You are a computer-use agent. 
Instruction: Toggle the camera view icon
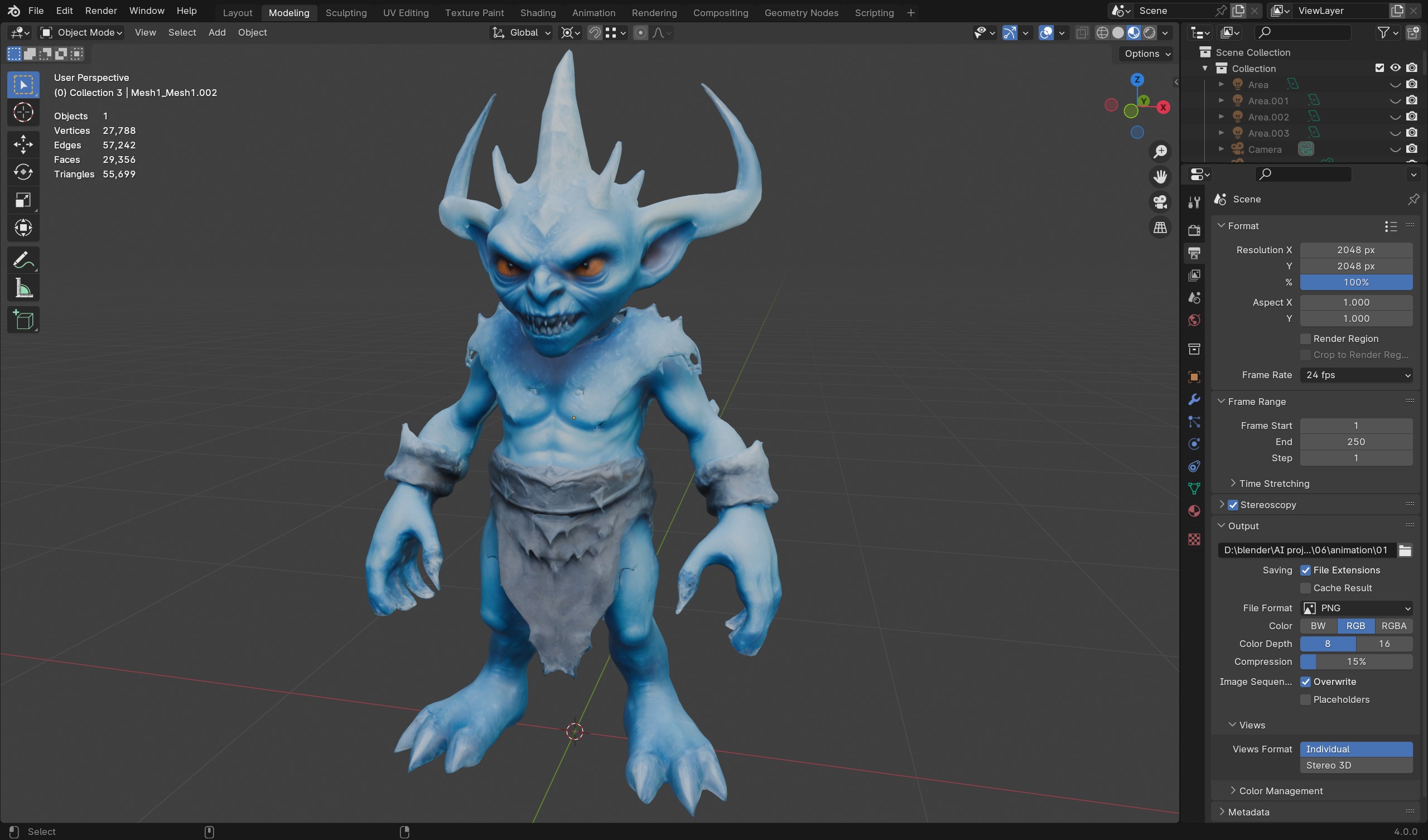point(1160,202)
